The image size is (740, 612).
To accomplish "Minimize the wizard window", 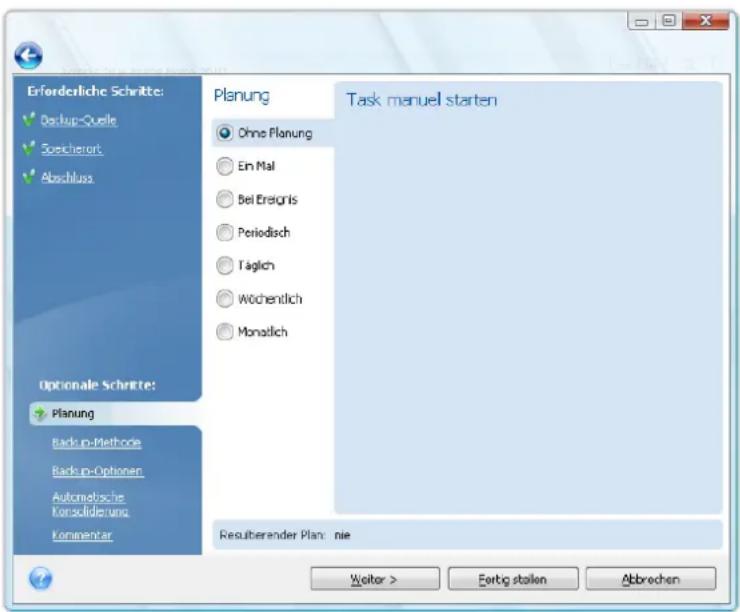I will click(x=641, y=21).
